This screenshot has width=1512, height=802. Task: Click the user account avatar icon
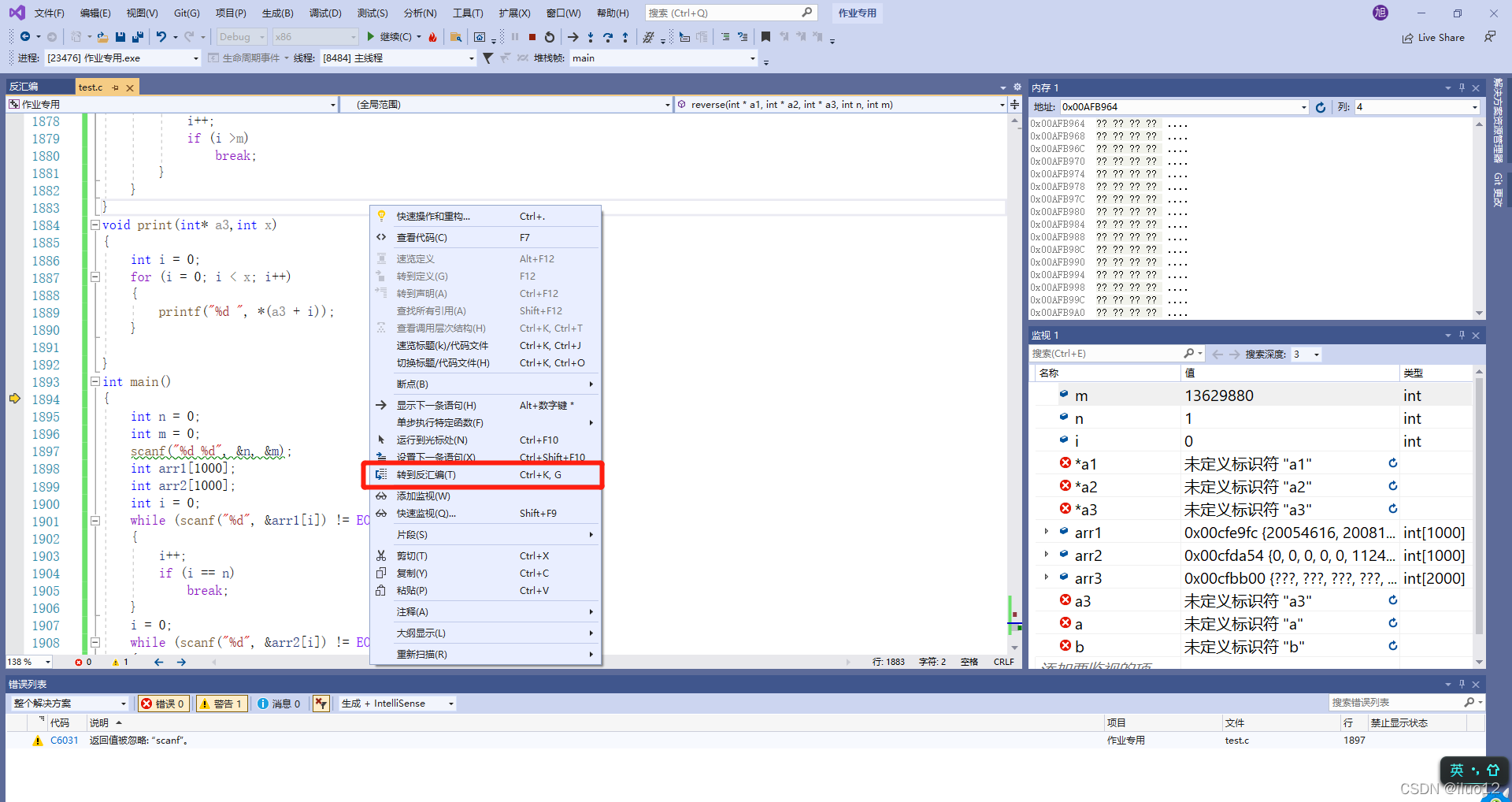tap(1380, 13)
